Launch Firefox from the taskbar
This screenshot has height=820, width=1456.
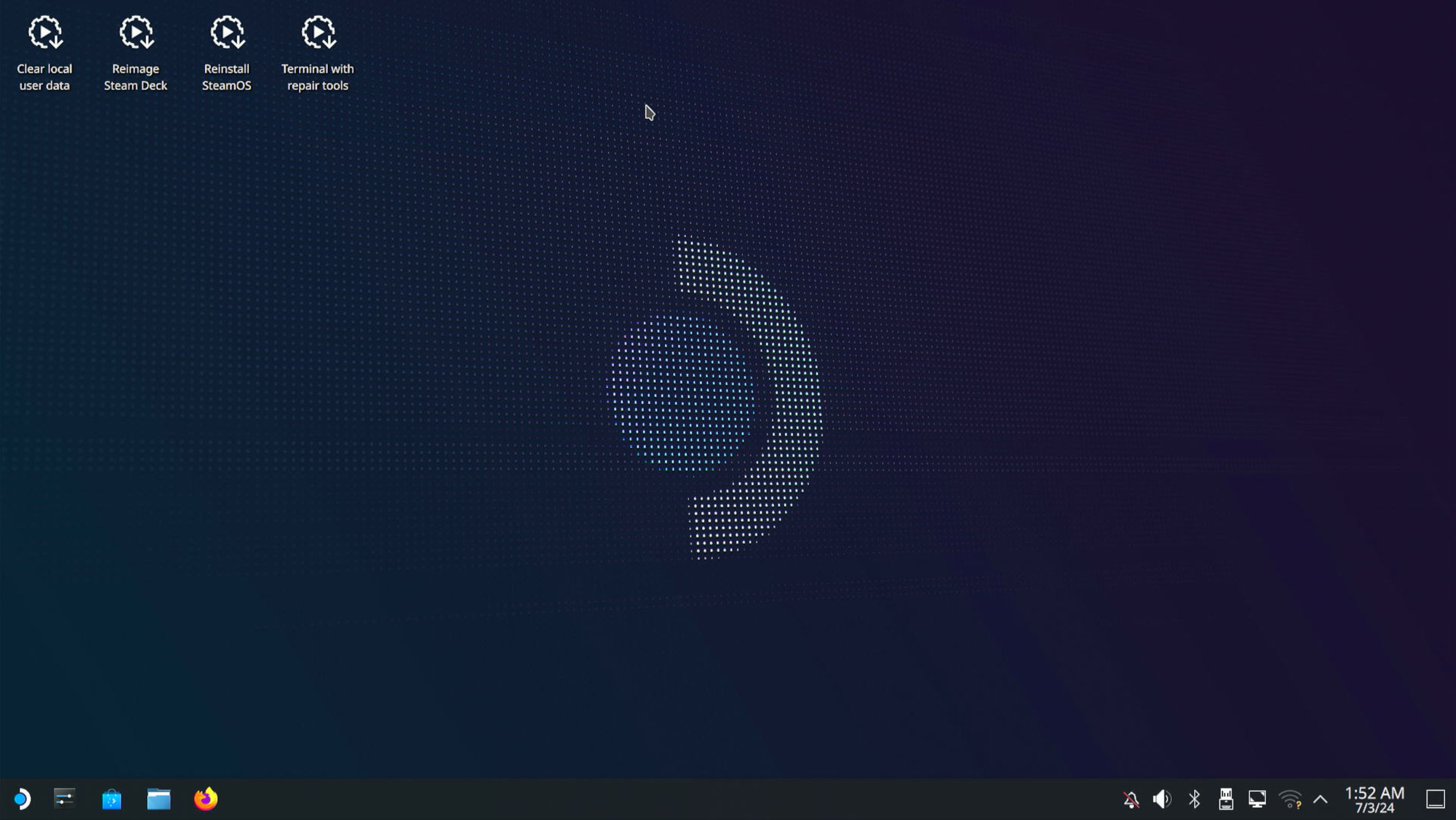pyautogui.click(x=206, y=798)
